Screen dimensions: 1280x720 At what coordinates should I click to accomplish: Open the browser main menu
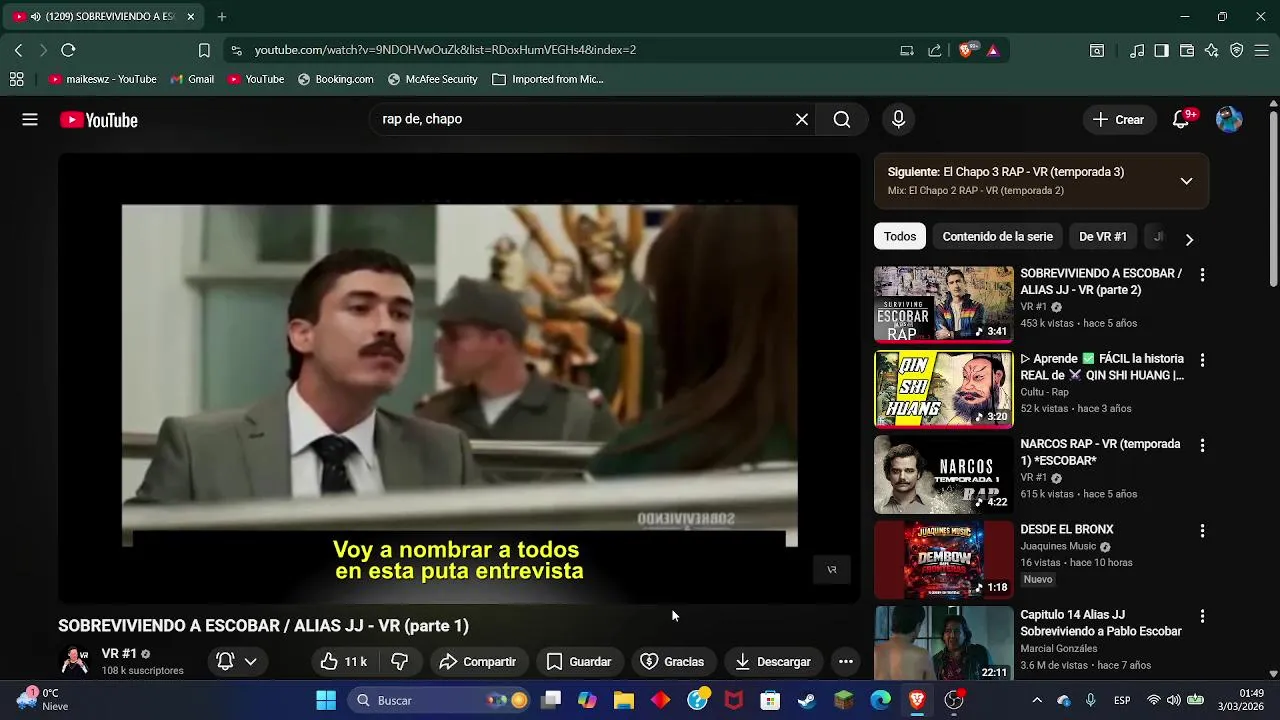(1262, 50)
